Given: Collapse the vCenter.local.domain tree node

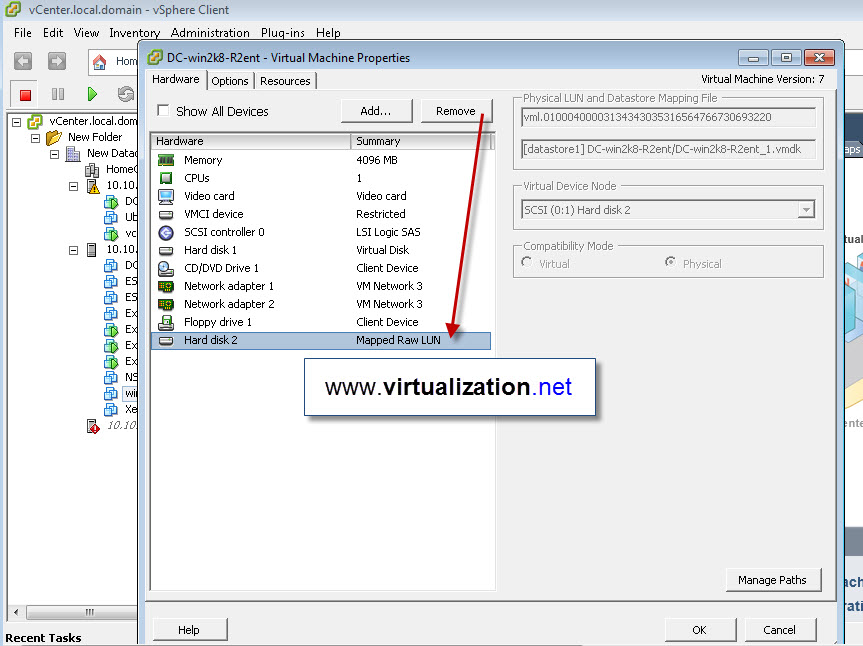Looking at the screenshot, I should click(17, 122).
